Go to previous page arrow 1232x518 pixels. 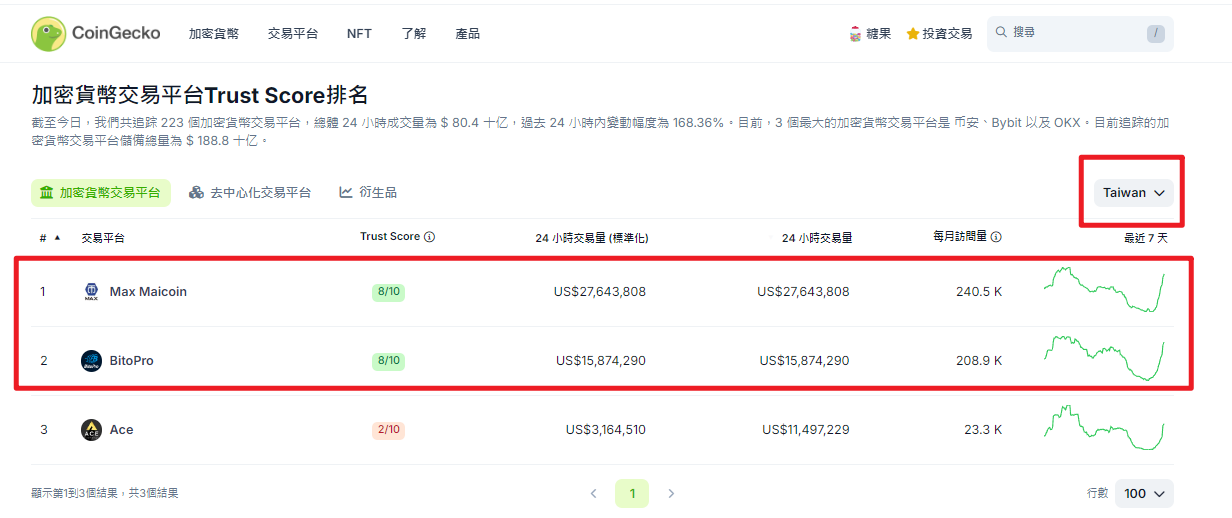(x=593, y=493)
